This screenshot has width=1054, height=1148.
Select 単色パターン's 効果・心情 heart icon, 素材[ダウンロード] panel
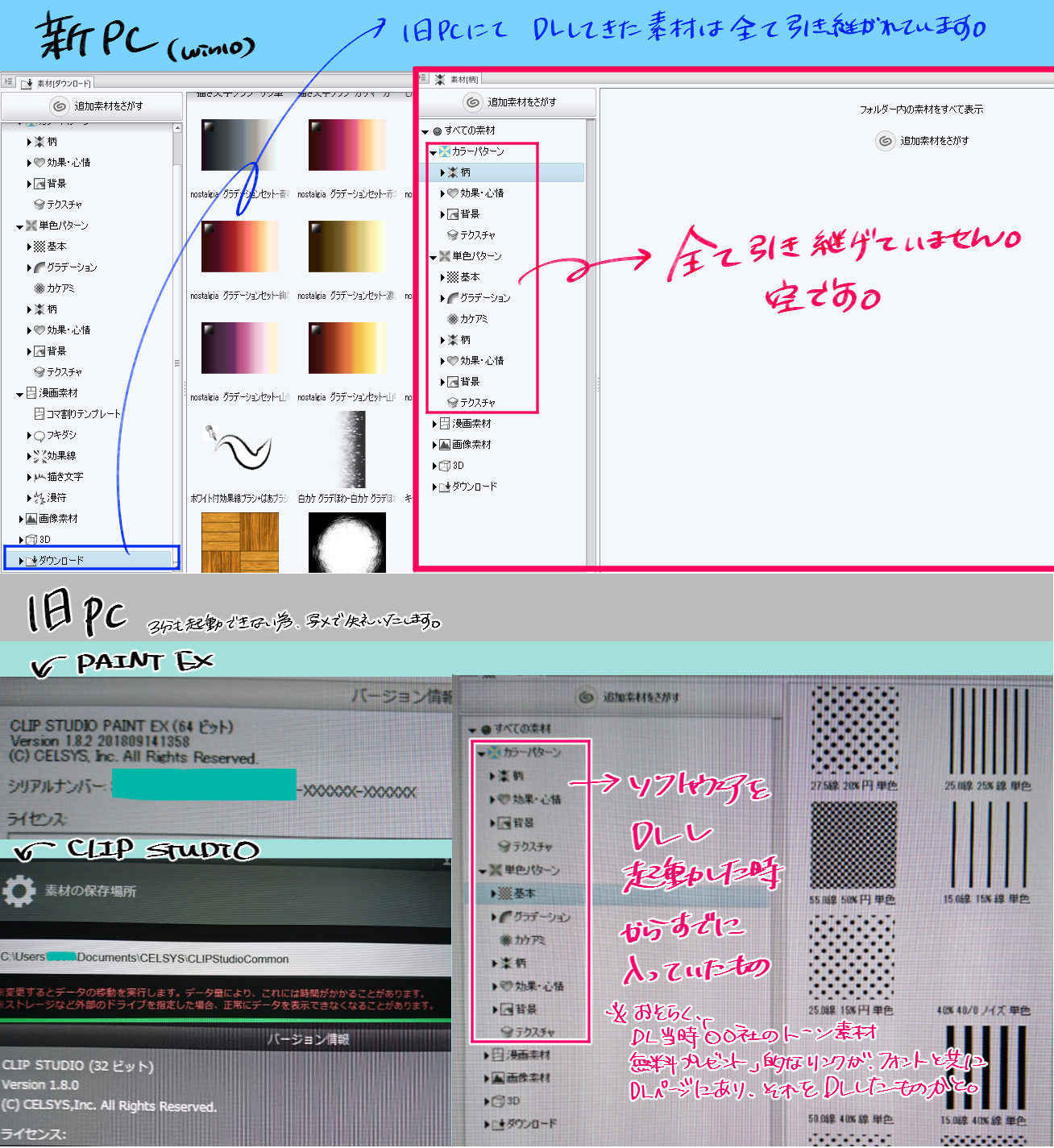39,330
